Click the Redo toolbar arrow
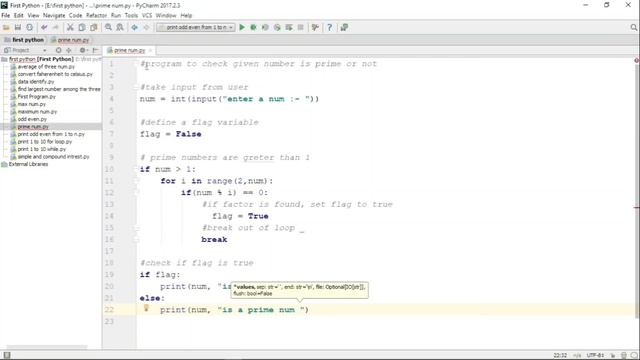This screenshot has height=360, width=640. coord(56,27)
